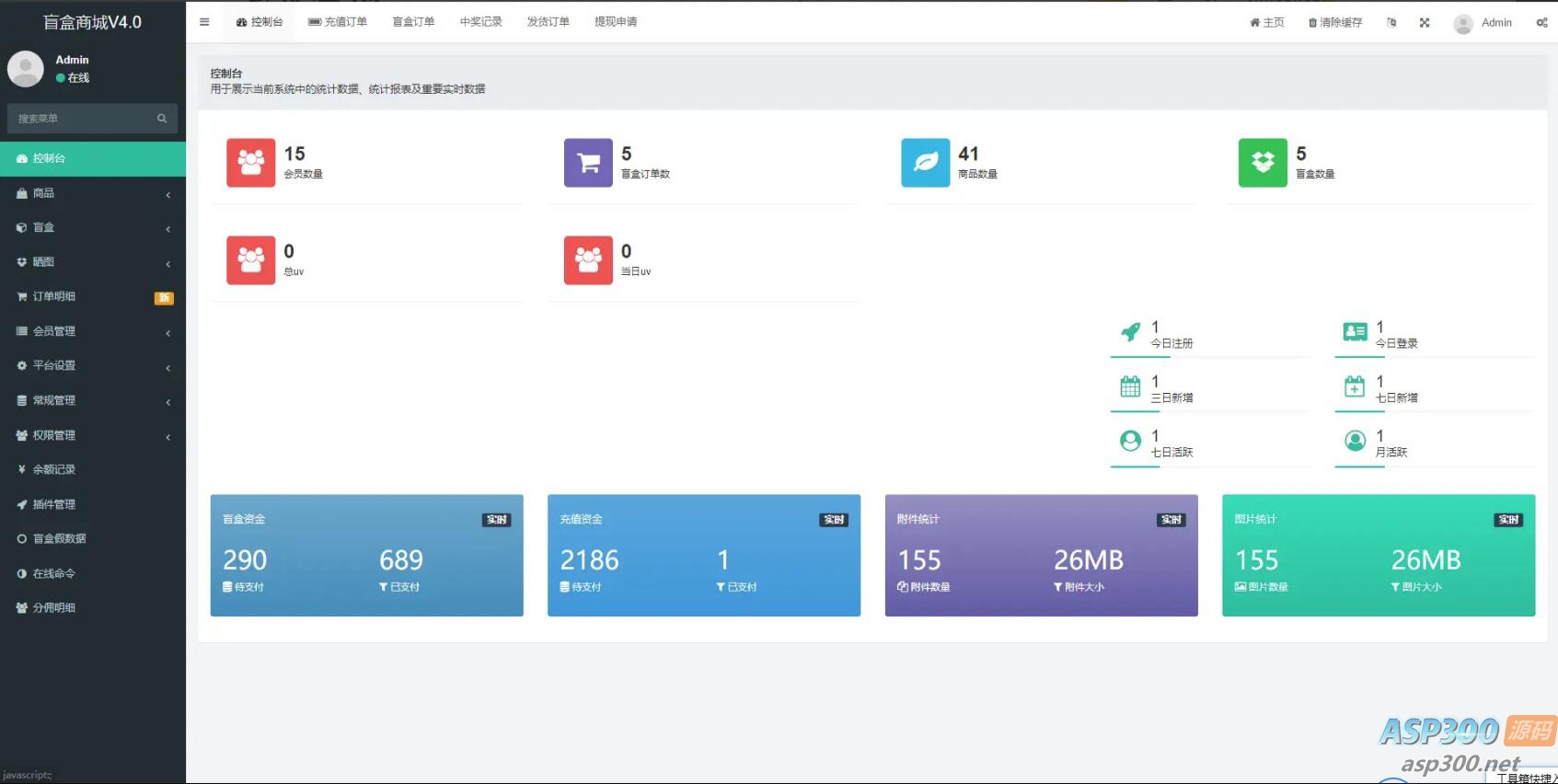
Task: Click the ID card icon for 今日登录
Action: [1355, 332]
